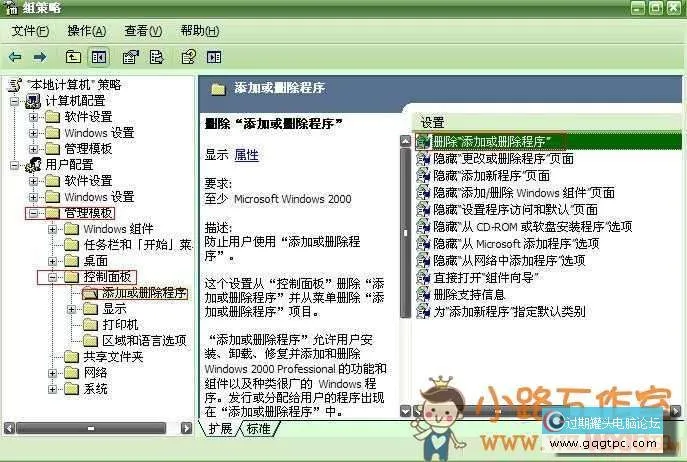Image resolution: width=687 pixels, height=462 pixels.
Task: Expand the Windows 组件 folder
Action: (52, 229)
